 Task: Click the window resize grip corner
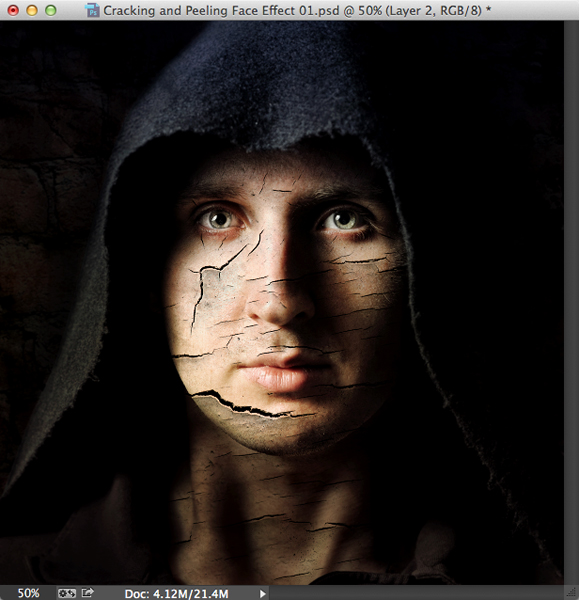click(x=572, y=592)
